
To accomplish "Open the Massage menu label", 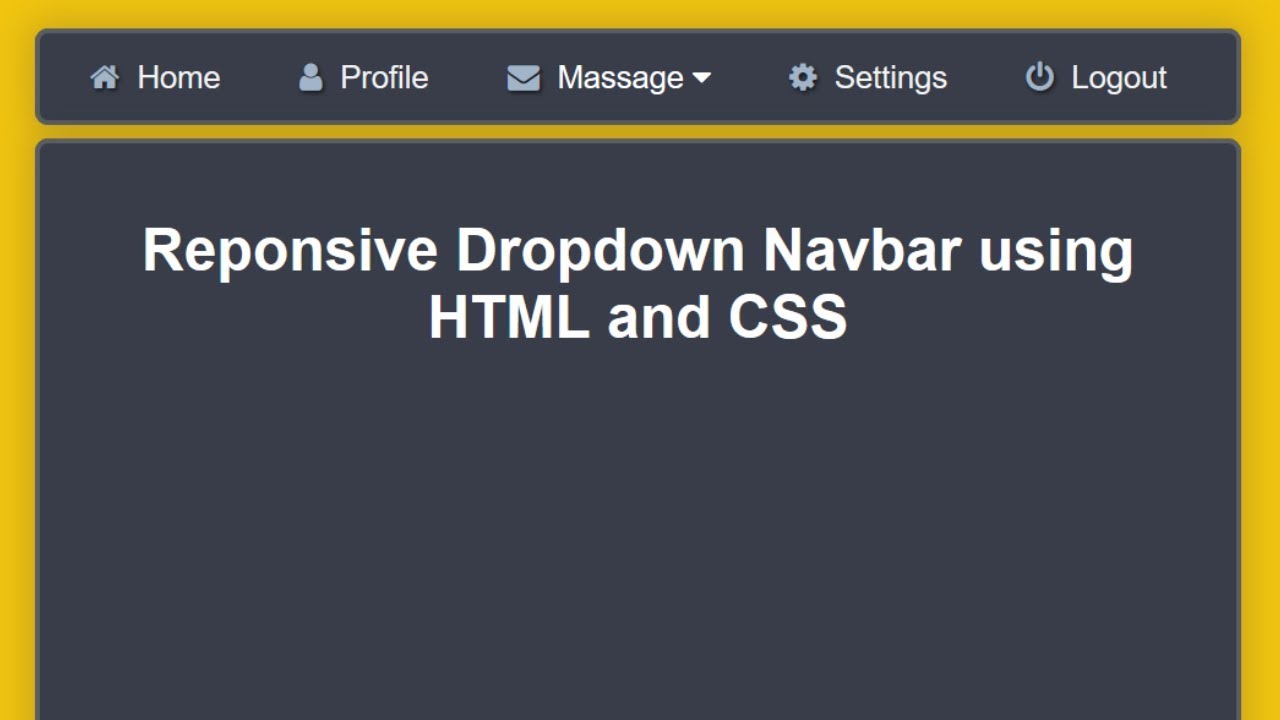I will click(x=620, y=77).
